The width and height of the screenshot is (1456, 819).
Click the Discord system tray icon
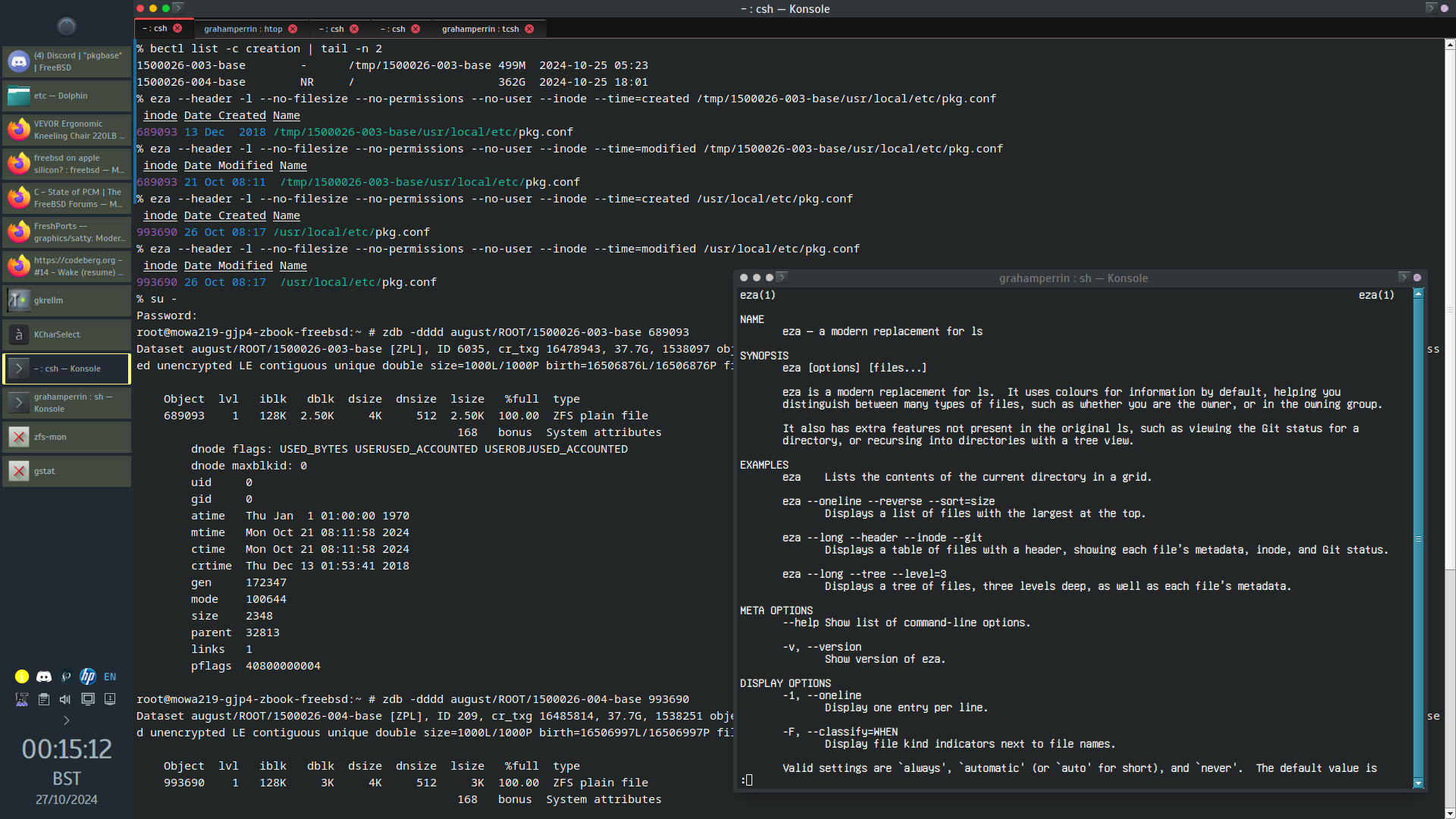(44, 676)
